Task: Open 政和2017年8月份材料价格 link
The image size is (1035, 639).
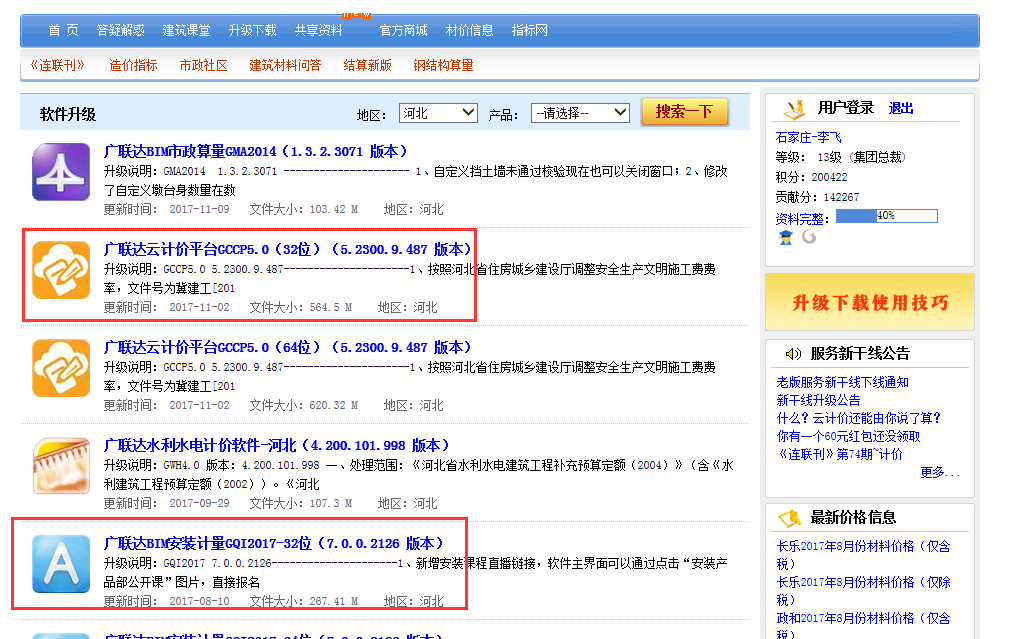Action: pos(863,626)
